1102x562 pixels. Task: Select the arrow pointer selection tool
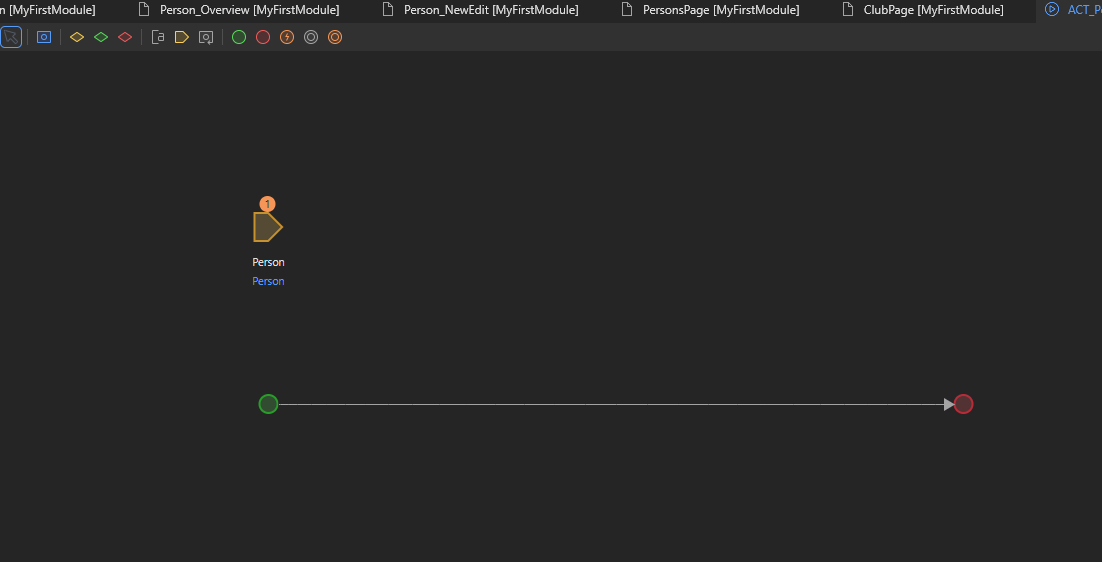point(11,37)
